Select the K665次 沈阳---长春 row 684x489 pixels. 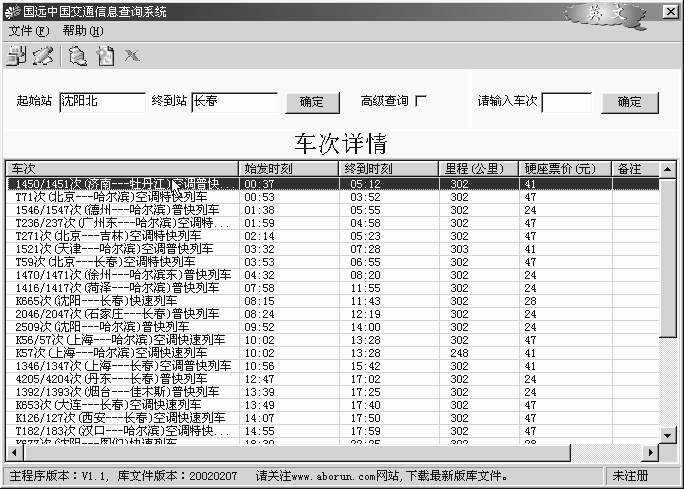coord(332,301)
